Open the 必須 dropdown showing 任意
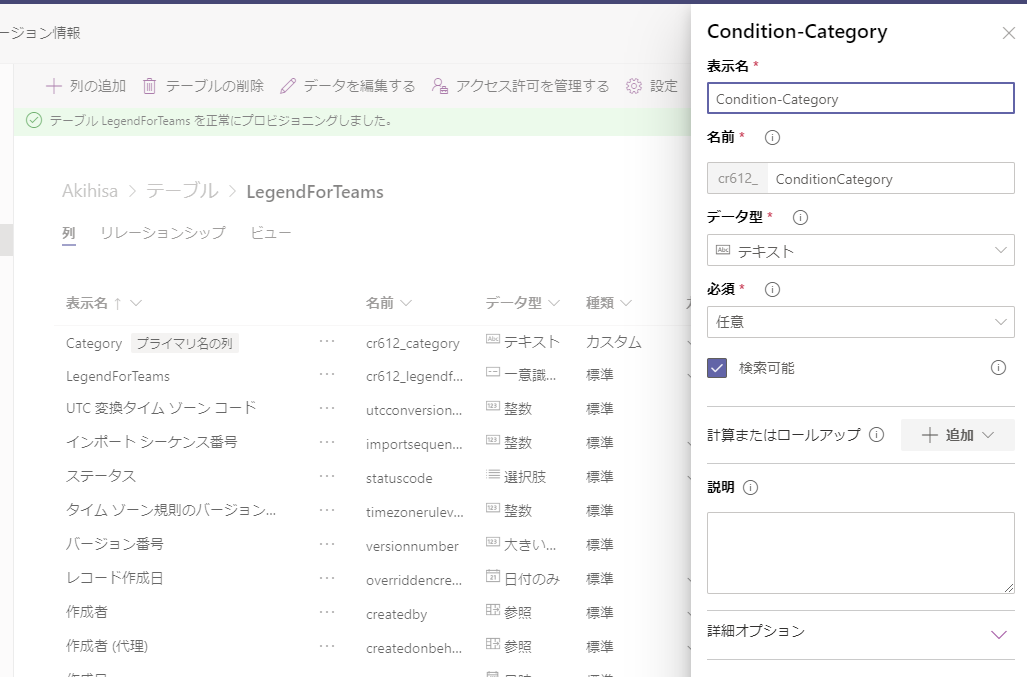The image size is (1027, 677). 860,322
